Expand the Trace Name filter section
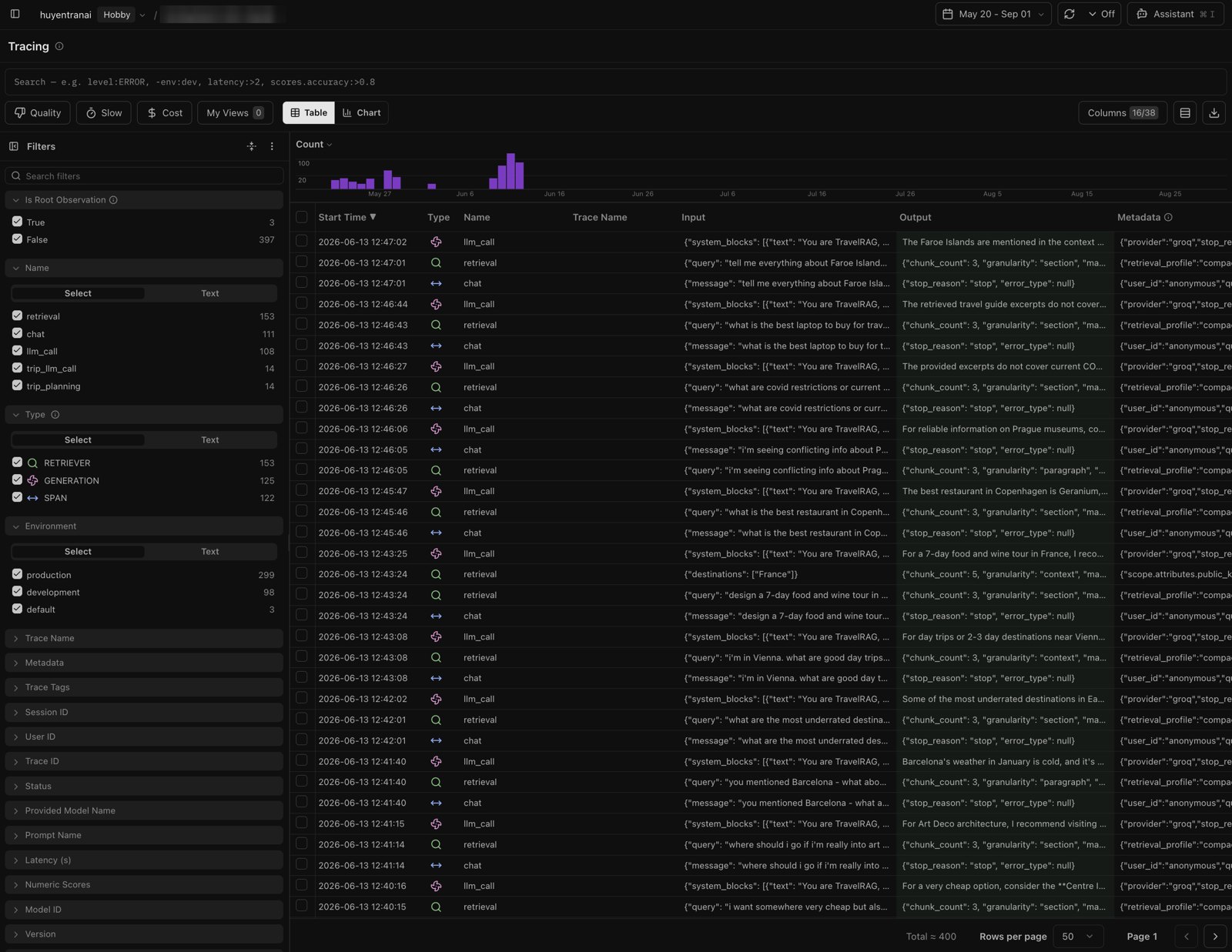This screenshot has width=1232, height=952. 144,639
